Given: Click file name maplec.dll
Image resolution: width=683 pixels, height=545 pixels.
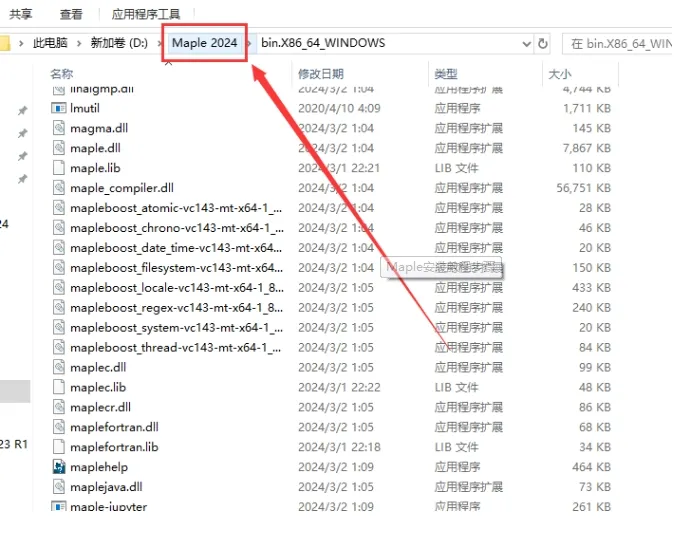Looking at the screenshot, I should point(98,367).
